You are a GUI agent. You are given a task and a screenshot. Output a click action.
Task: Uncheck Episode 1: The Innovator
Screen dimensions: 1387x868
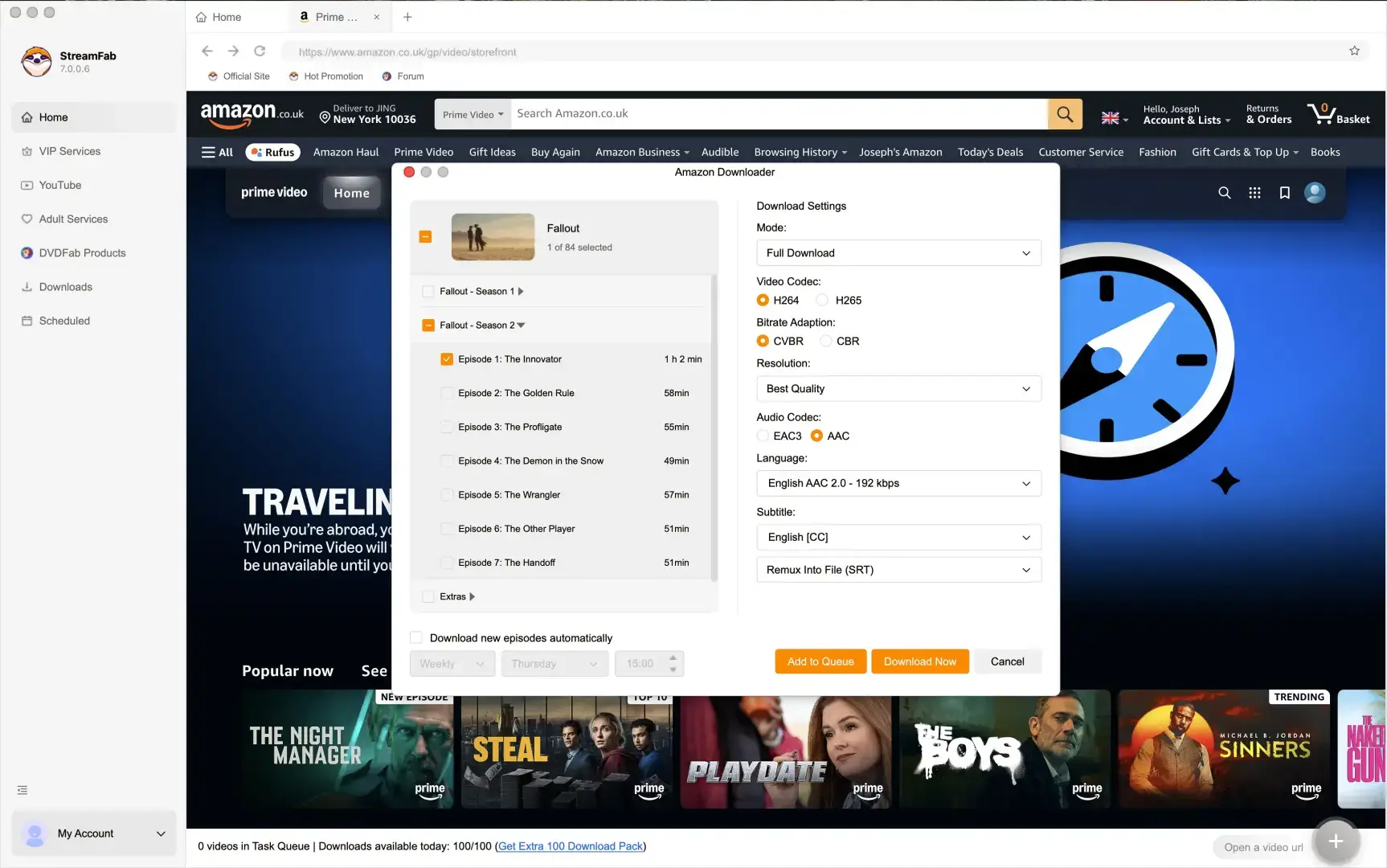447,359
